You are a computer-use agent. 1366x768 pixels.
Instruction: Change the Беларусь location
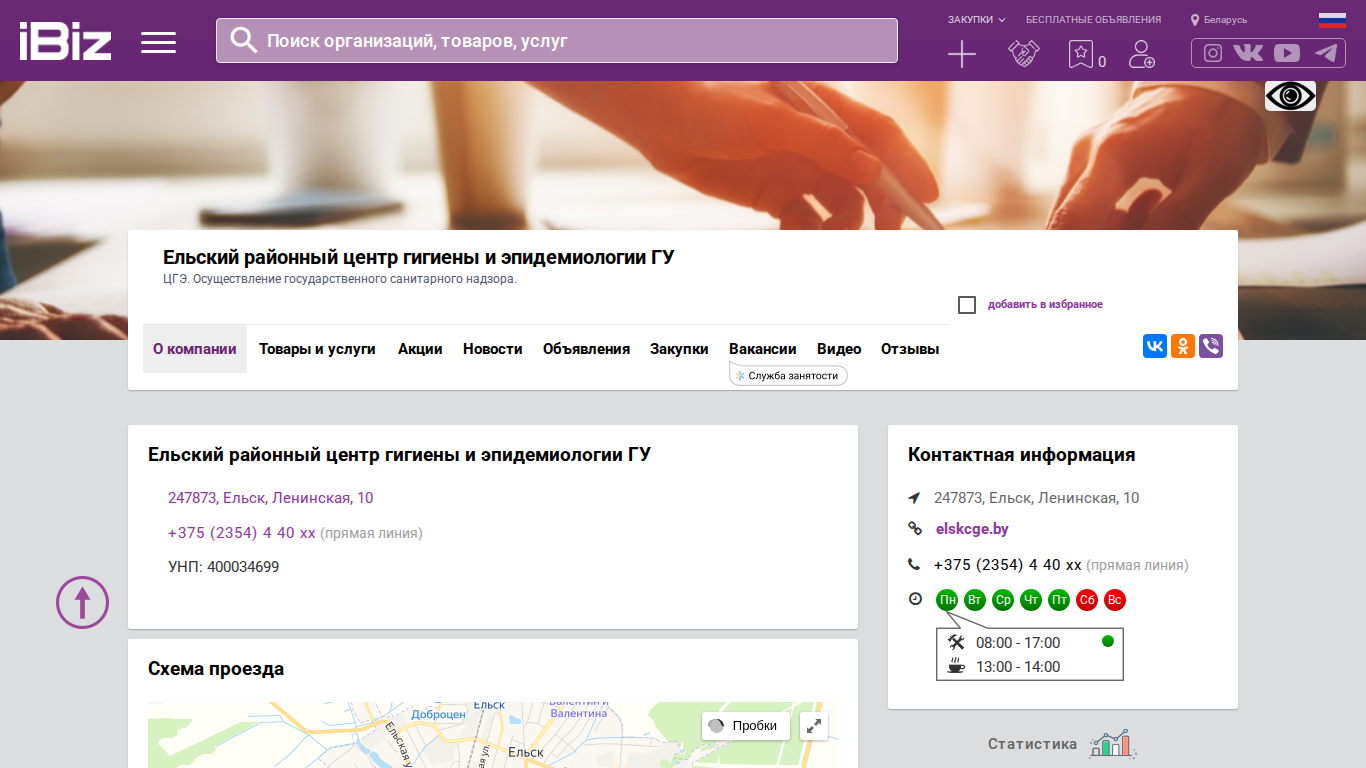point(1219,19)
